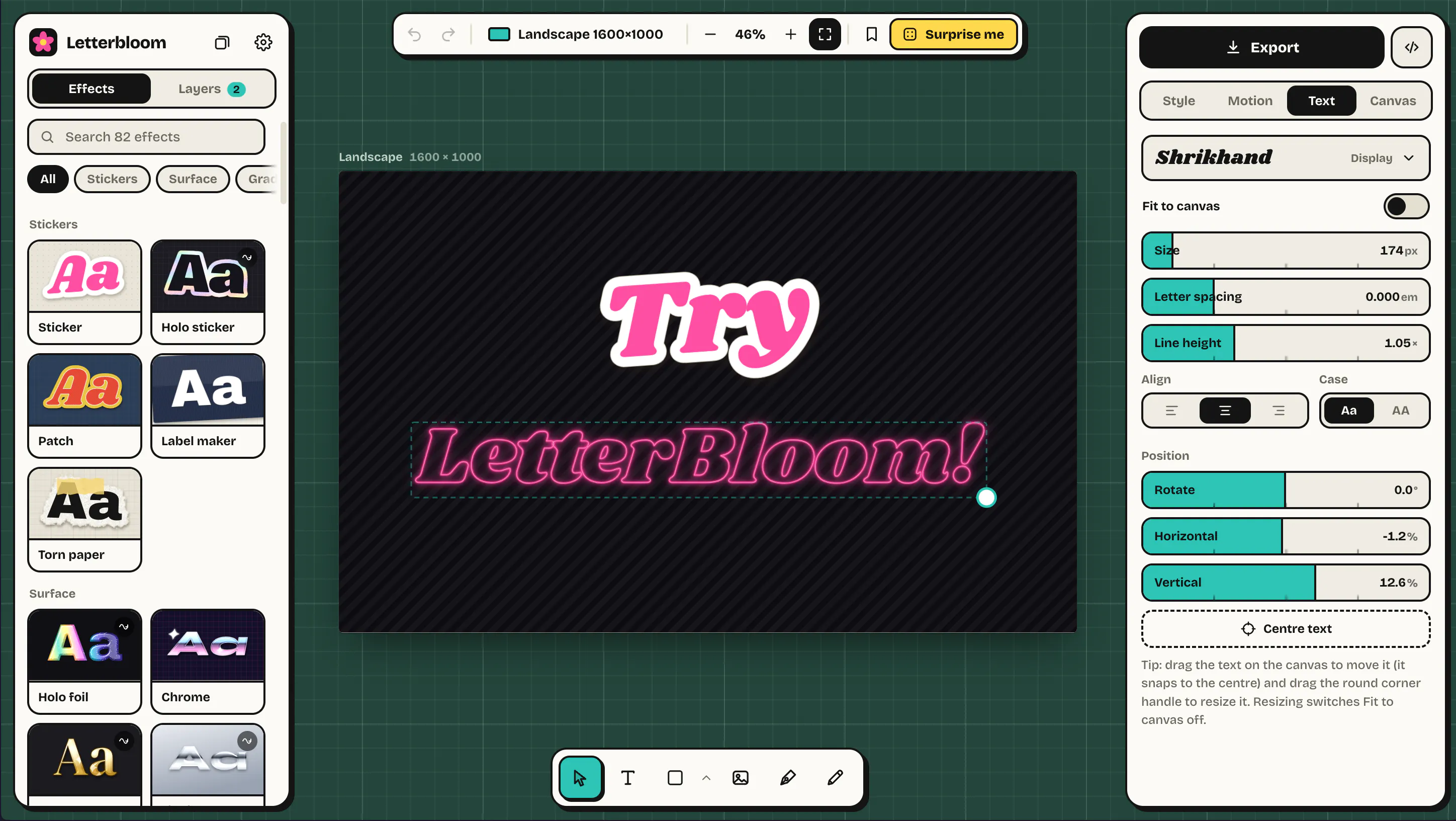Choose the Aa mixed case option
This screenshot has height=821, width=1456.
(x=1348, y=410)
